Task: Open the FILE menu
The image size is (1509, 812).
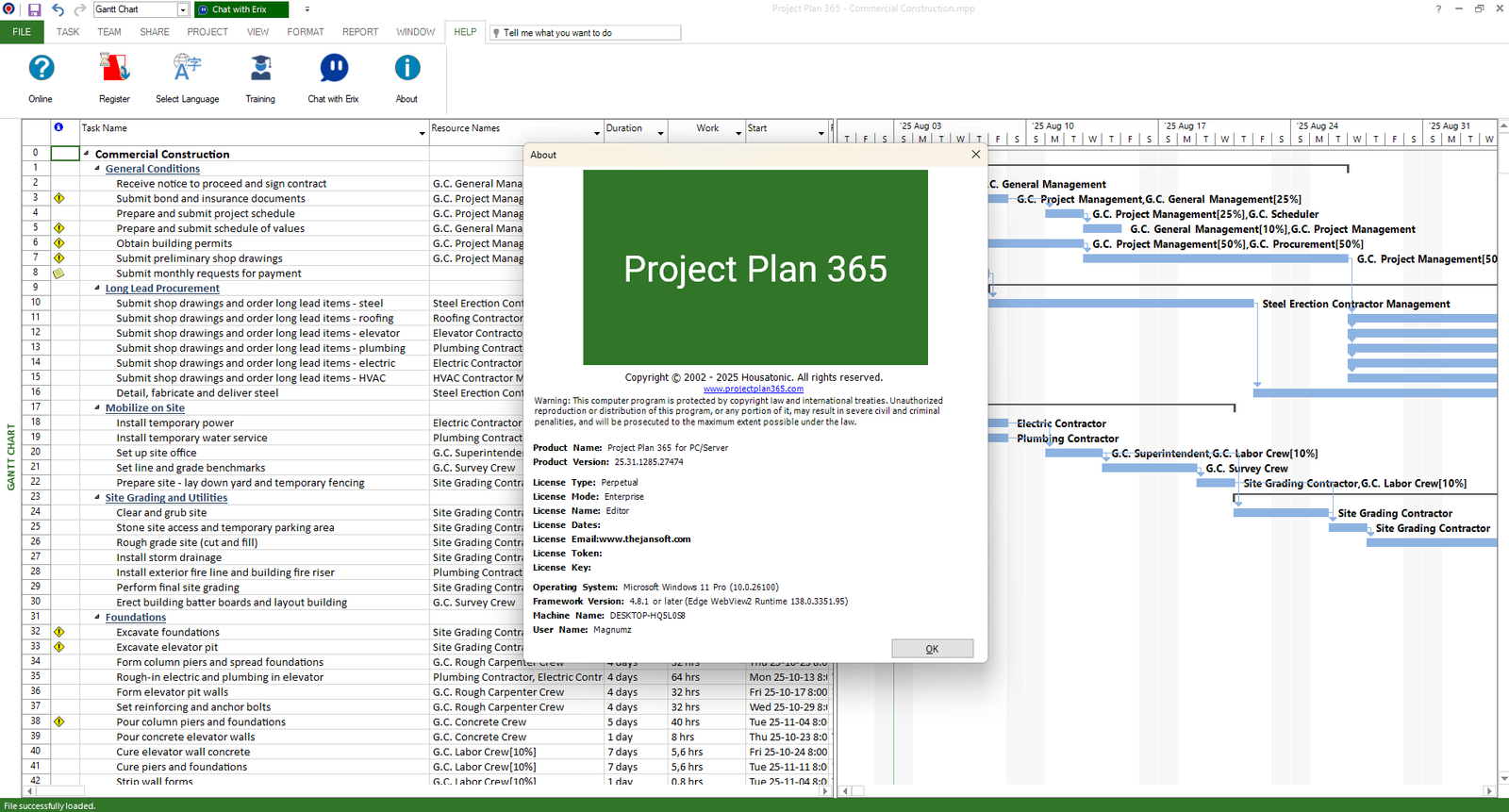Action: (x=22, y=32)
